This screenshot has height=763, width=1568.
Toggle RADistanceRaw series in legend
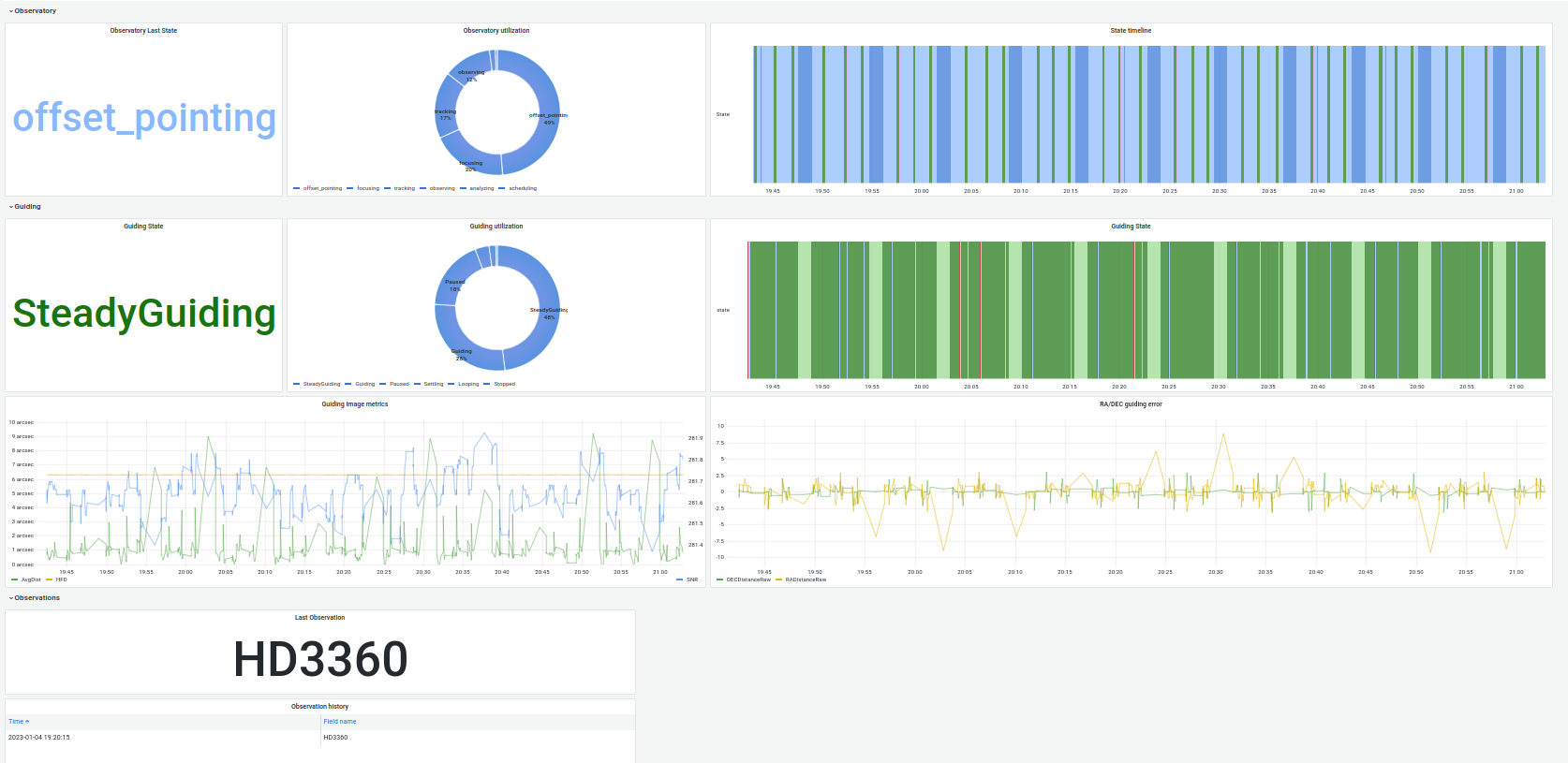(806, 580)
